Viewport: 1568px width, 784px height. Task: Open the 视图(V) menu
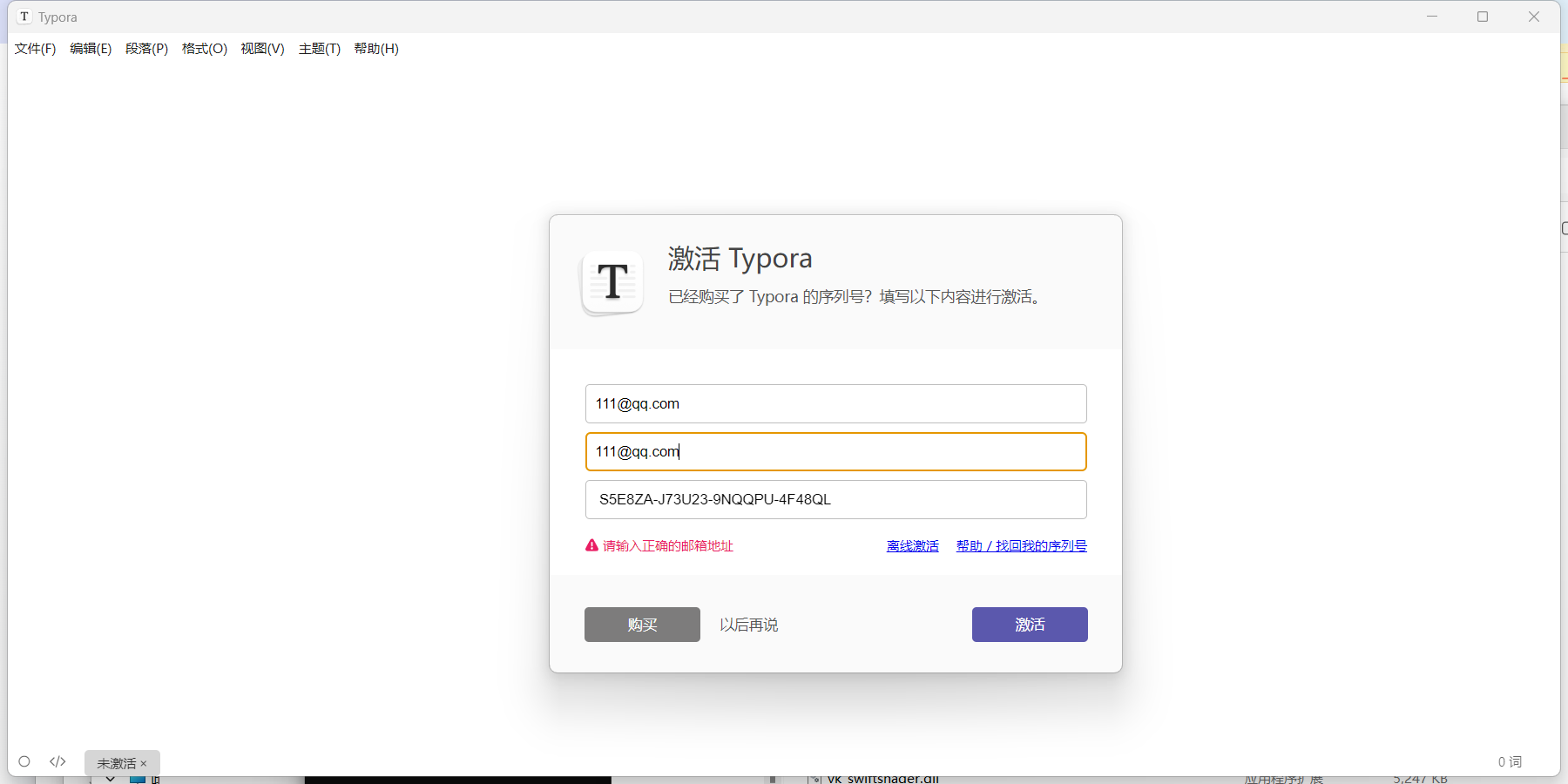[x=262, y=49]
